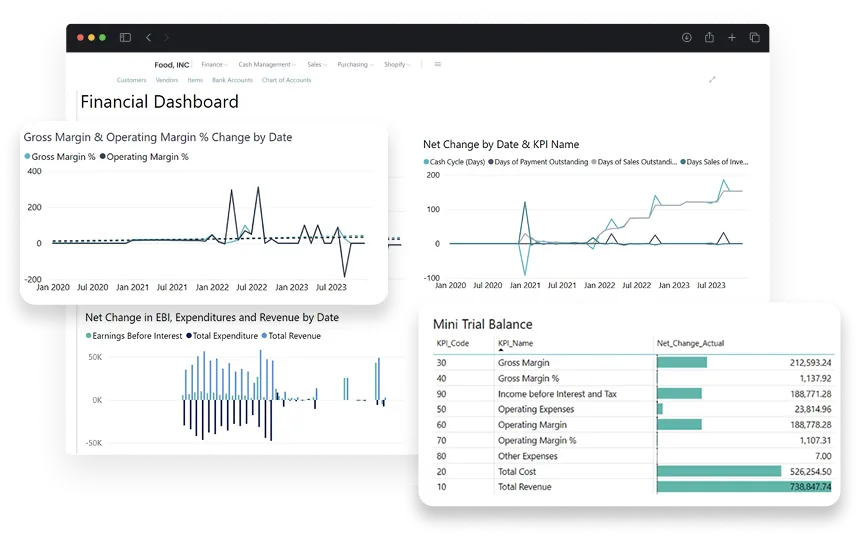Open the Purchasing dropdown menu
The width and height of the screenshot is (860, 537).
(354, 64)
